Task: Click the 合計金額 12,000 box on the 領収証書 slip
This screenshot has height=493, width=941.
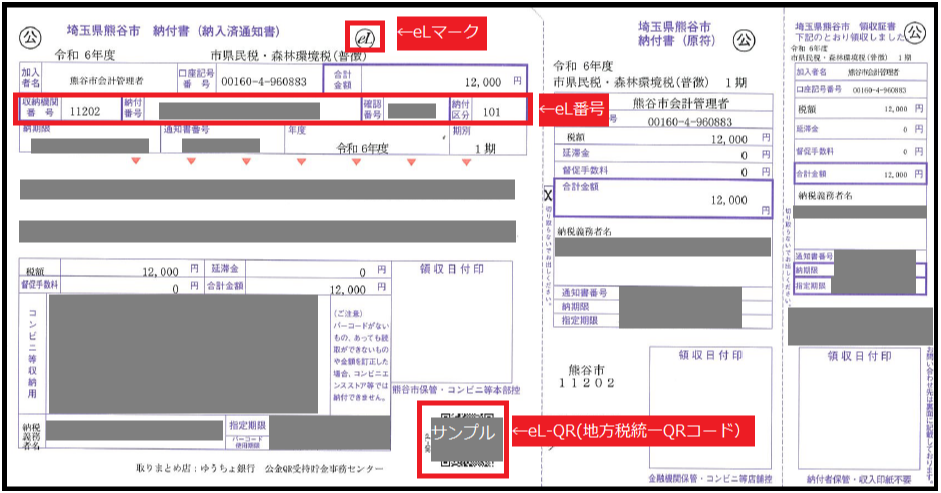Action: [x=861, y=174]
